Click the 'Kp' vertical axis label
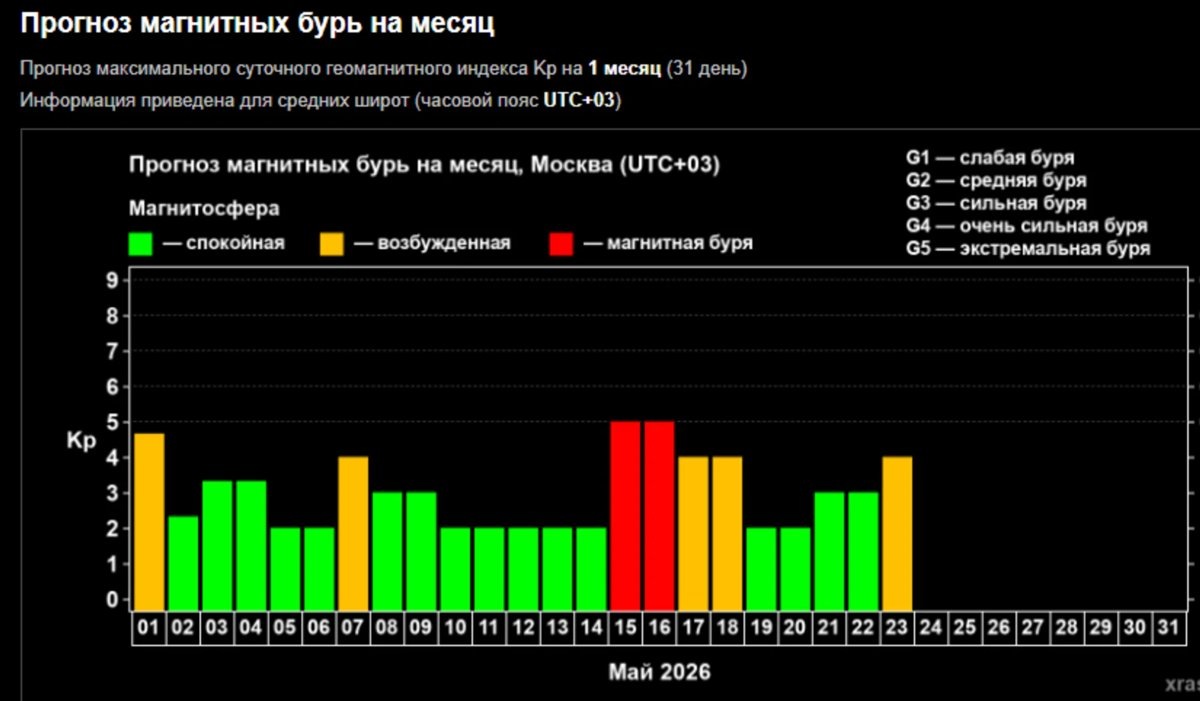1200x701 pixels. 81,441
